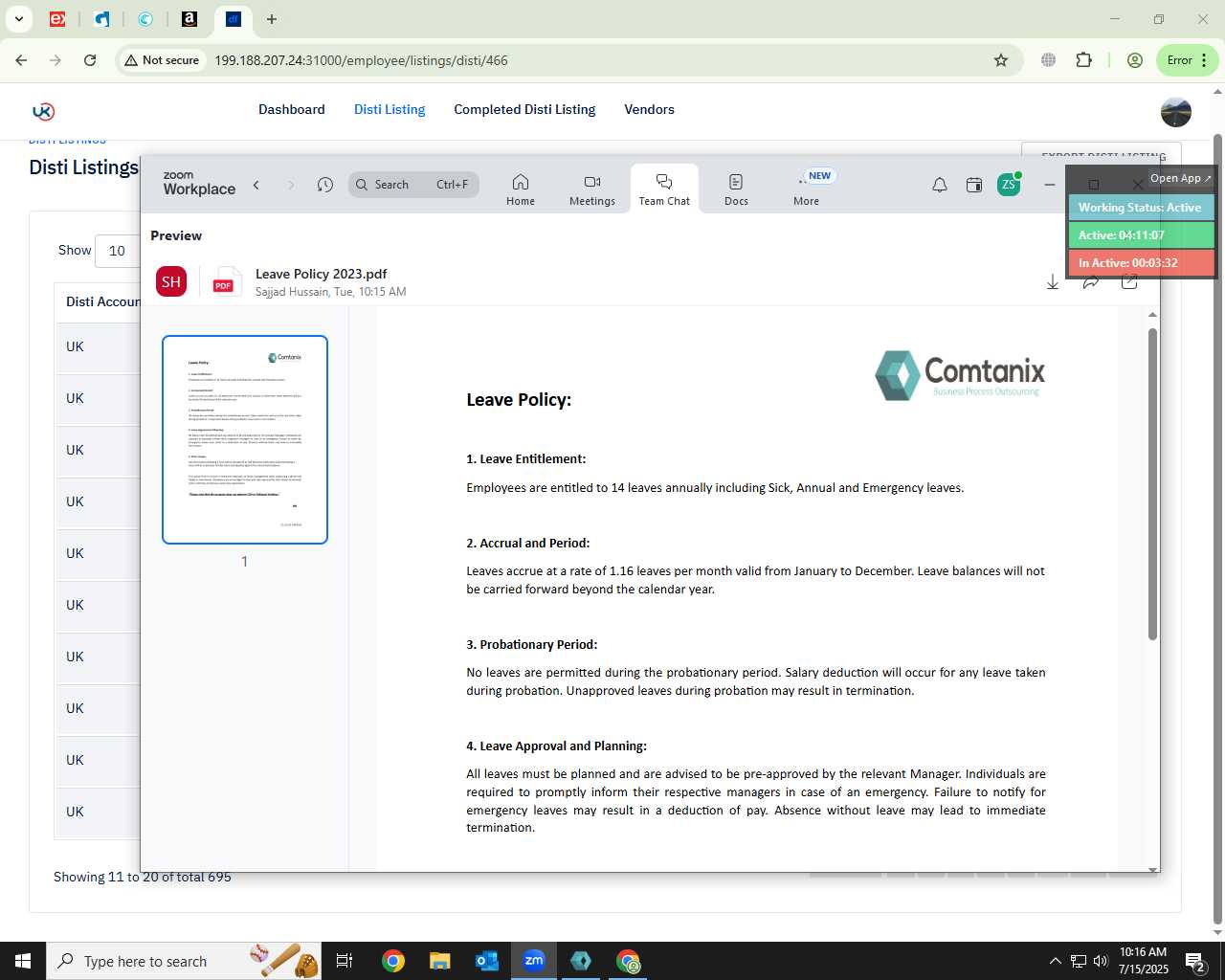1225x980 pixels.
Task: Click the volume tray icon
Action: click(1101, 961)
